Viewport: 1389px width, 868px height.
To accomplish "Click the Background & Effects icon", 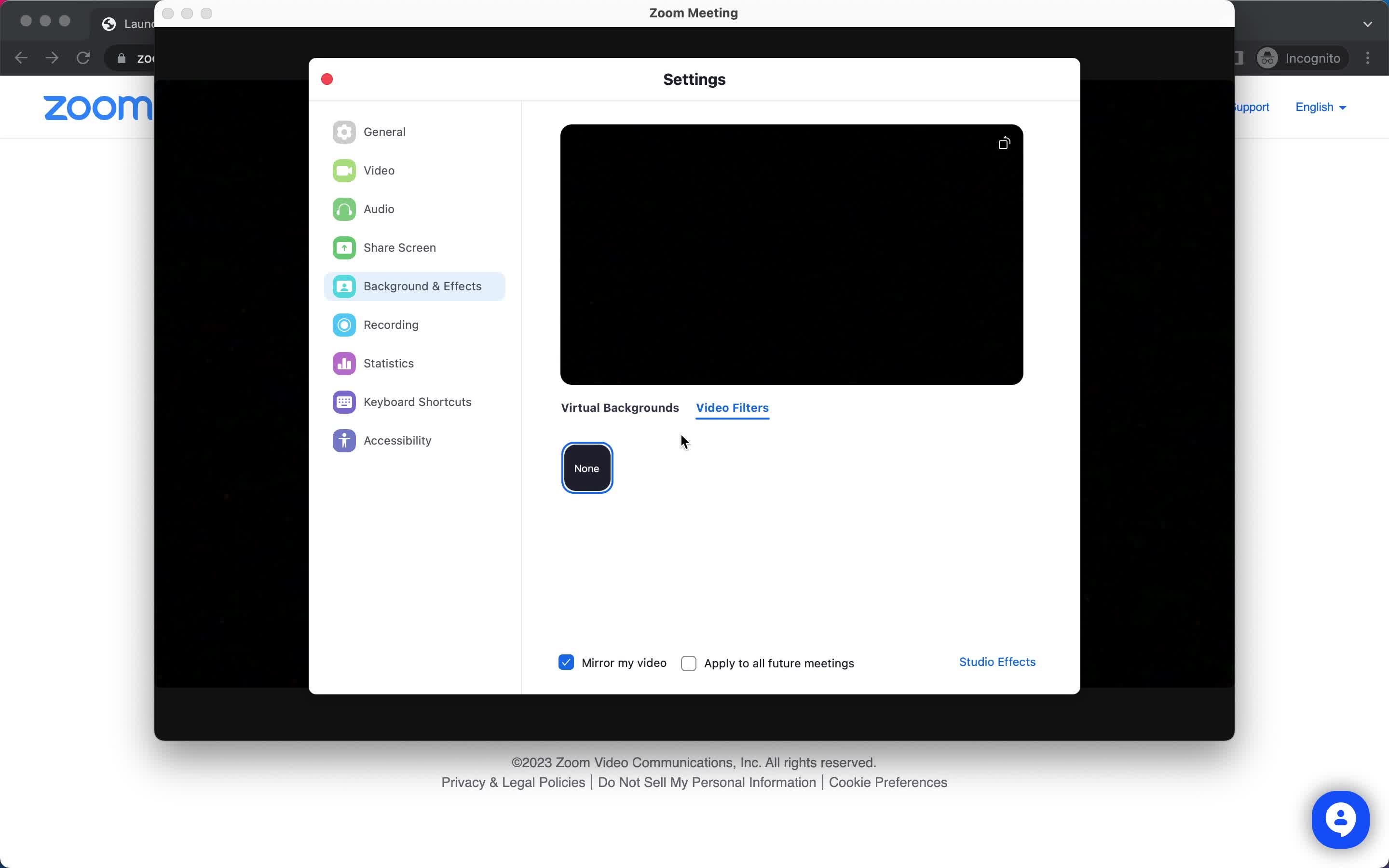I will (344, 286).
